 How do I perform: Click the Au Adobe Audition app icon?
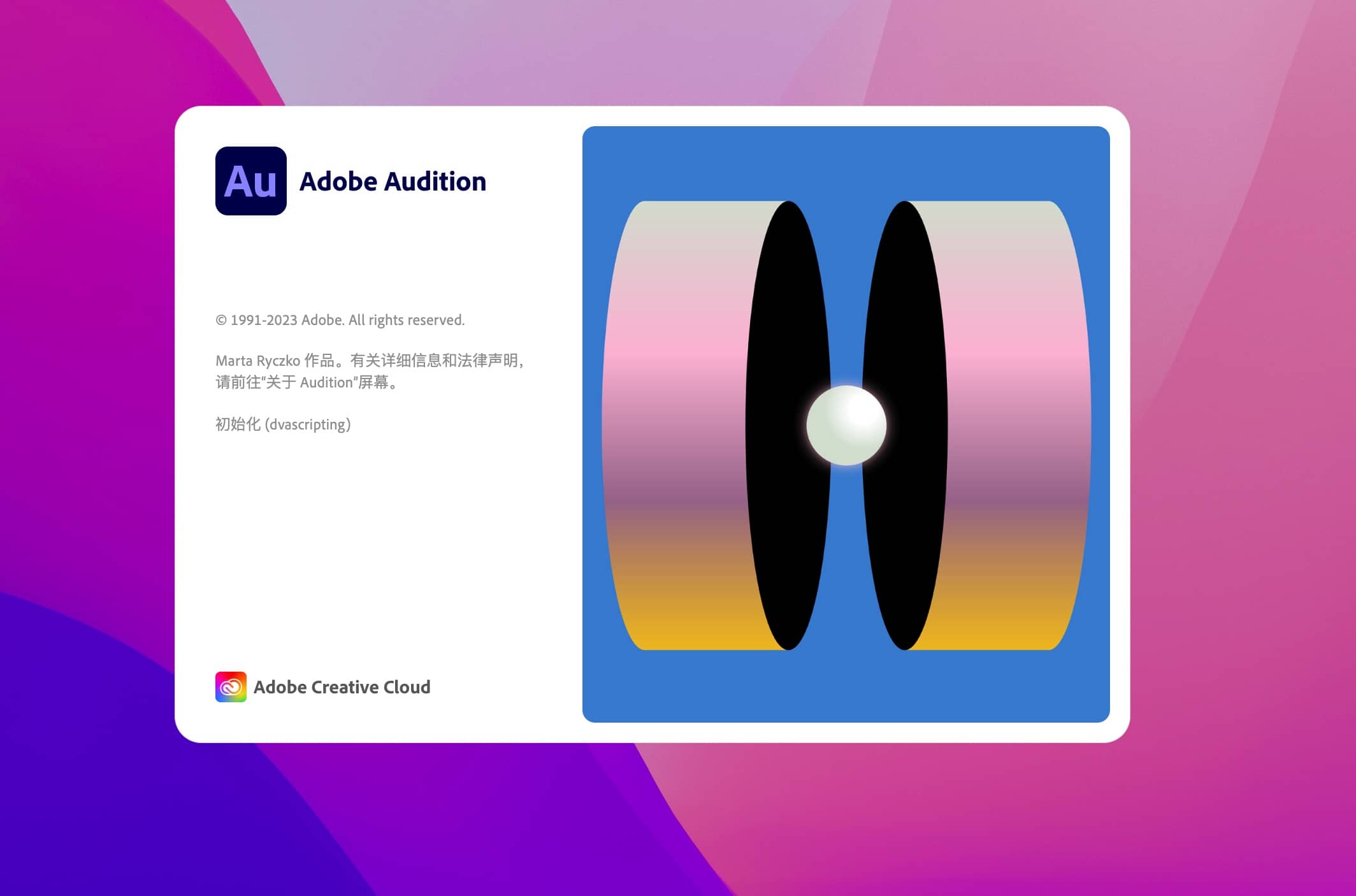click(x=251, y=181)
